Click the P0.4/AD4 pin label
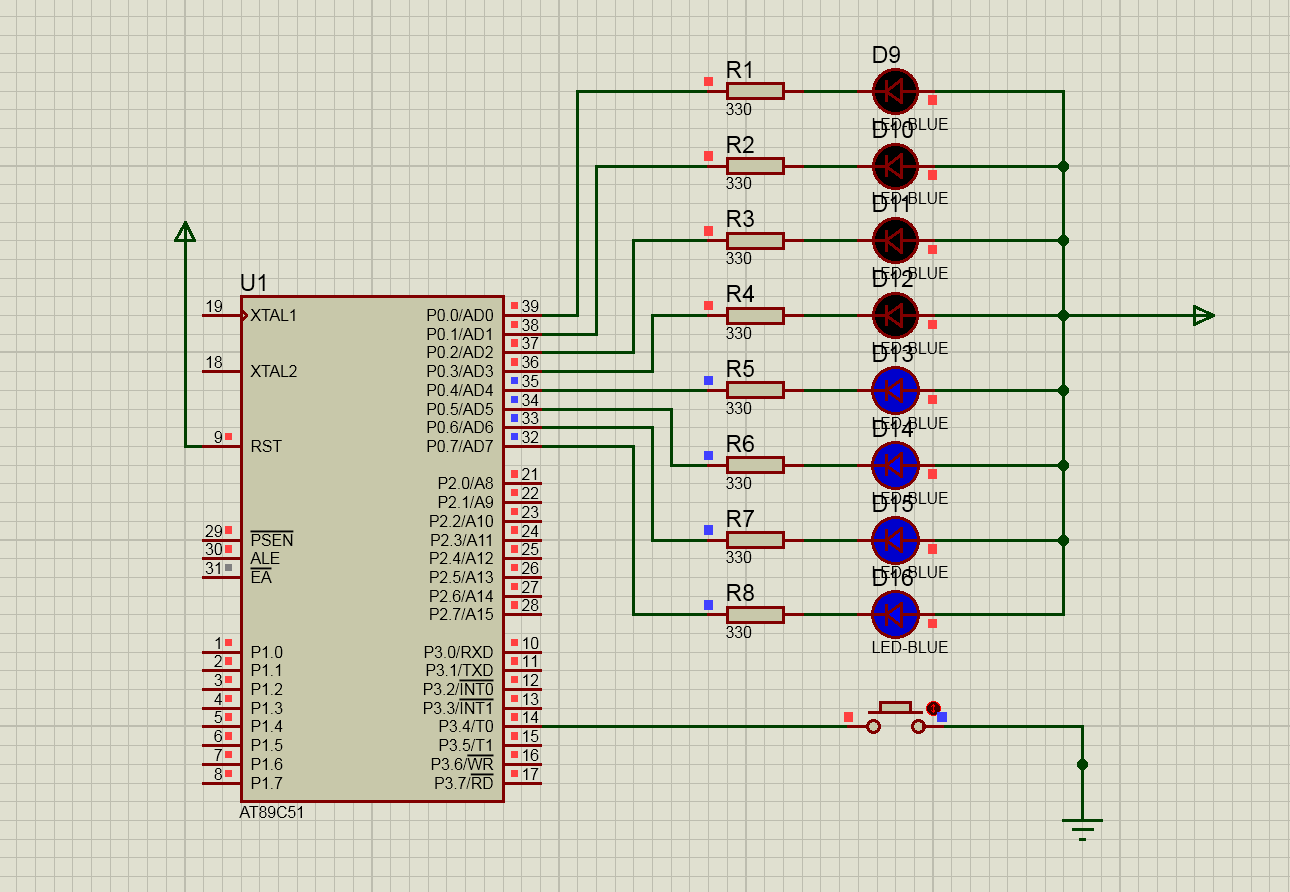The height and width of the screenshot is (892, 1290). pyautogui.click(x=460, y=390)
